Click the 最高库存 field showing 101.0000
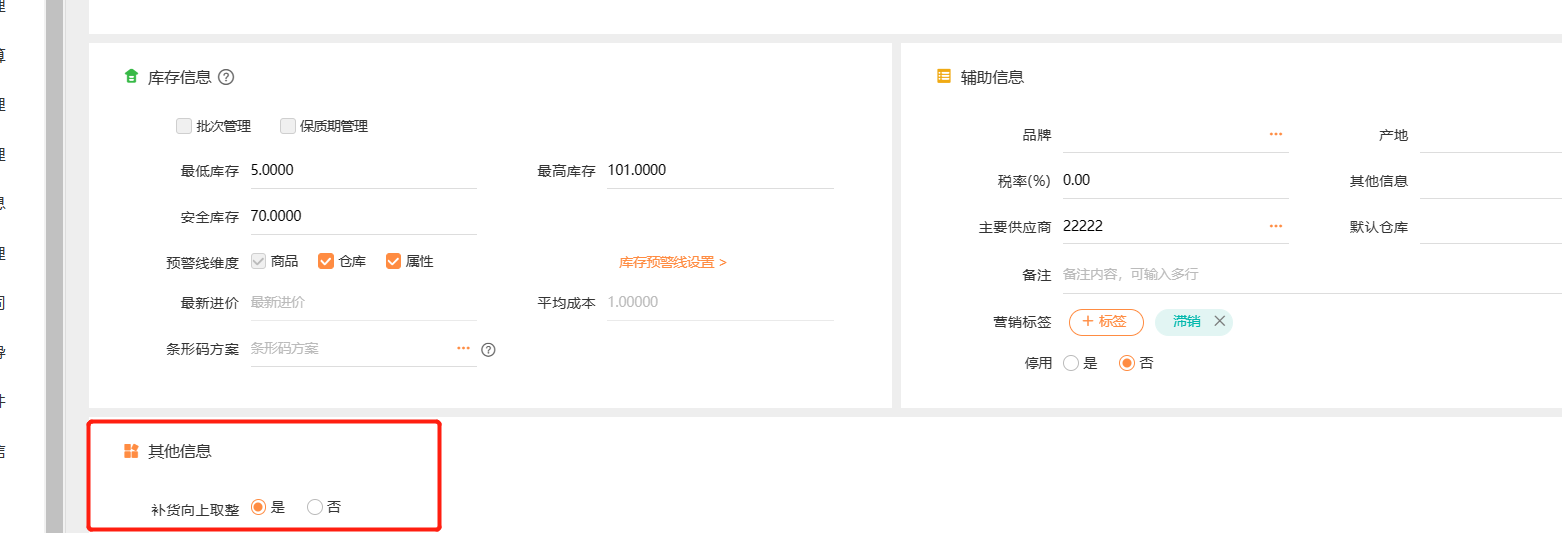The height and width of the screenshot is (533, 1562). (x=720, y=171)
